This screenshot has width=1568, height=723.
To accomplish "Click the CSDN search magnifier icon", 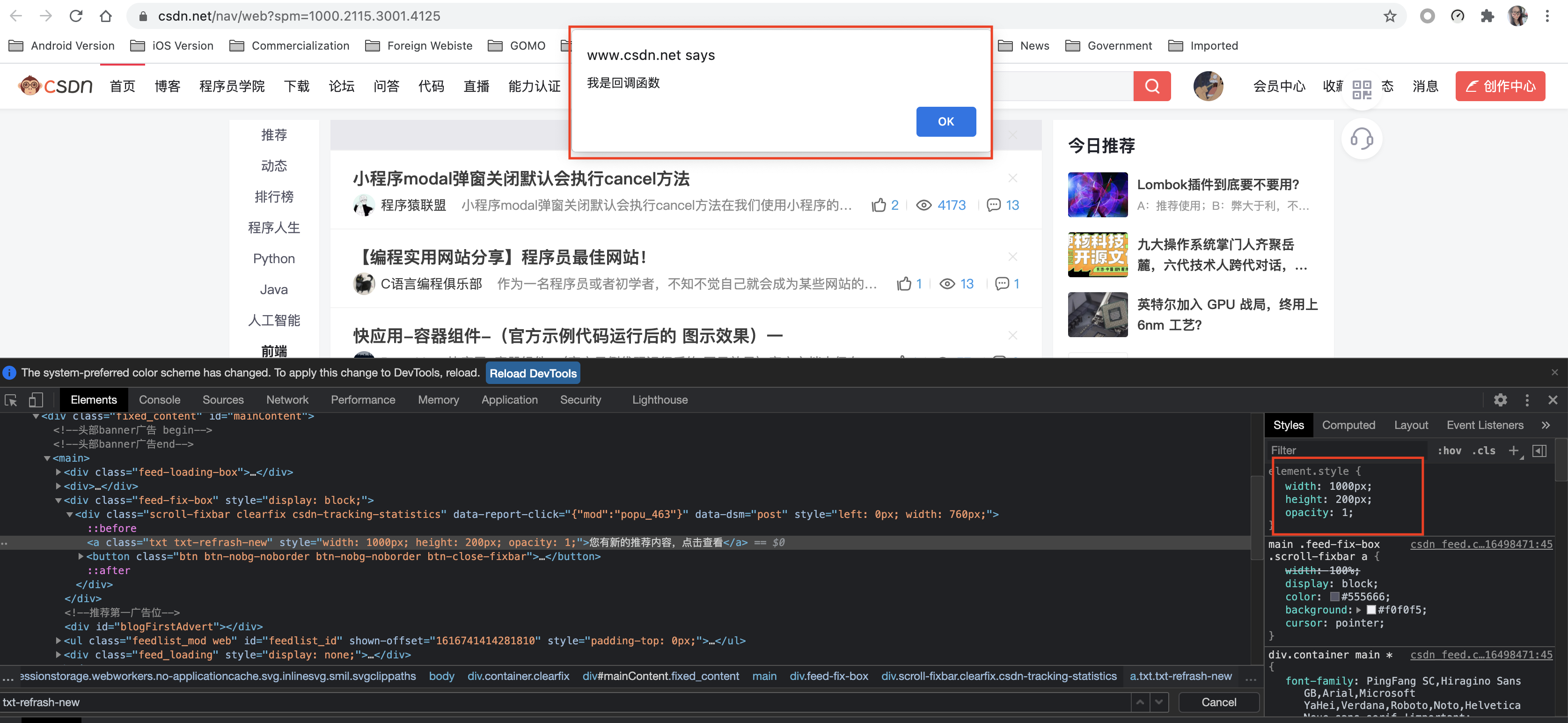I will (1151, 86).
